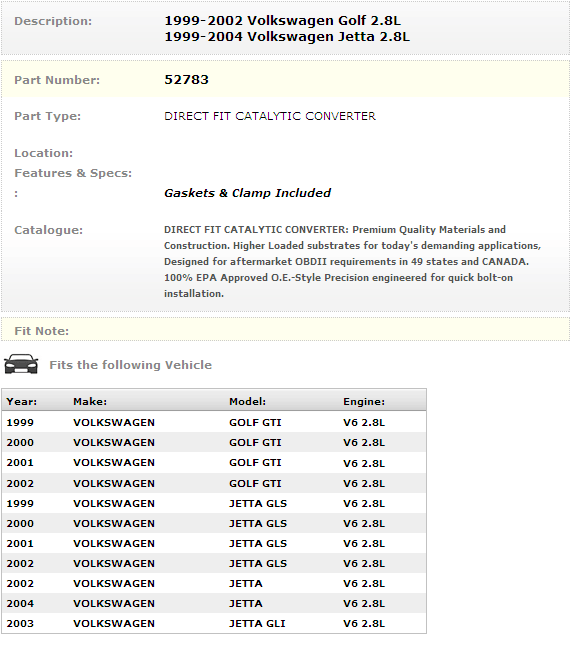Click the Model column header

(247, 402)
